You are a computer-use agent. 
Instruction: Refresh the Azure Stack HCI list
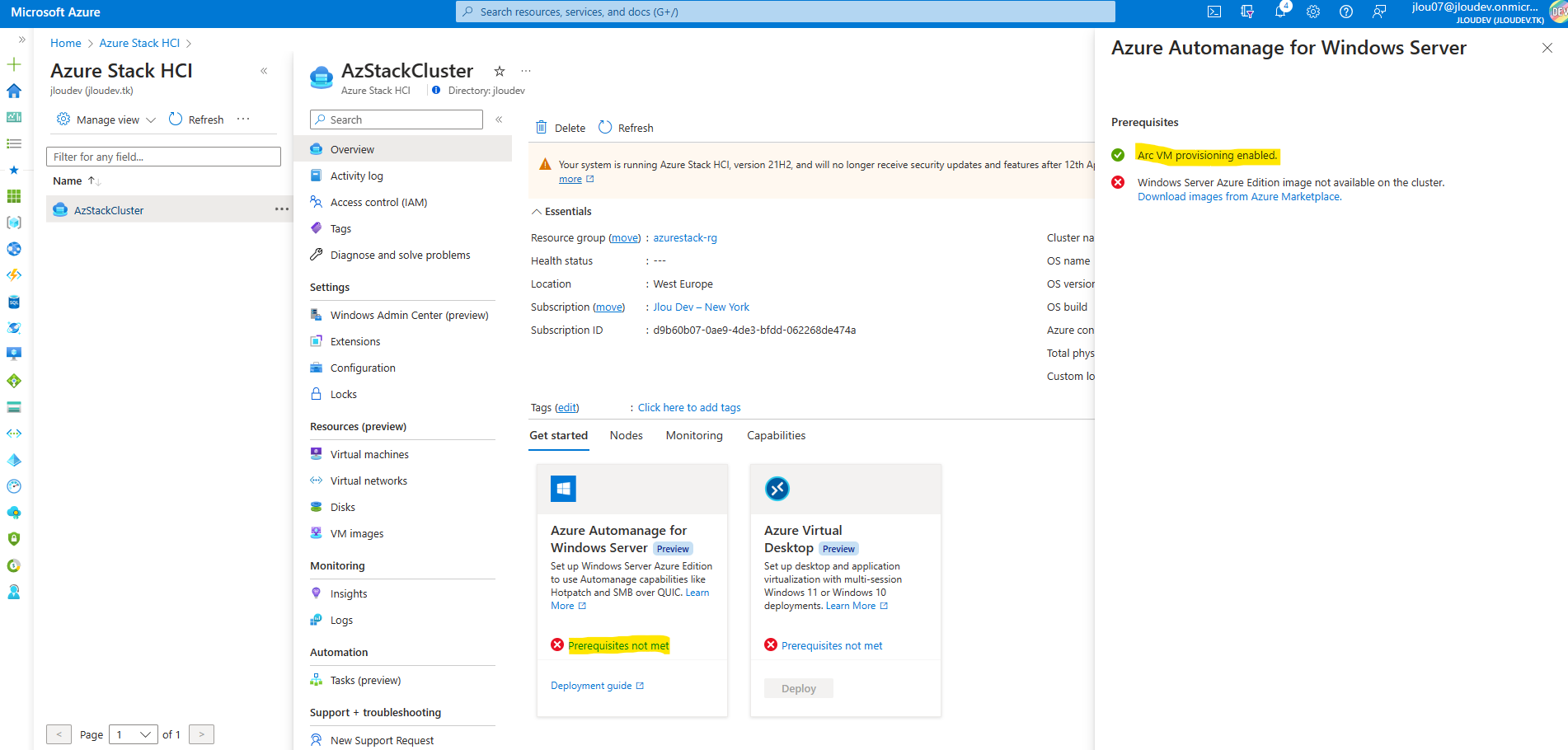196,120
